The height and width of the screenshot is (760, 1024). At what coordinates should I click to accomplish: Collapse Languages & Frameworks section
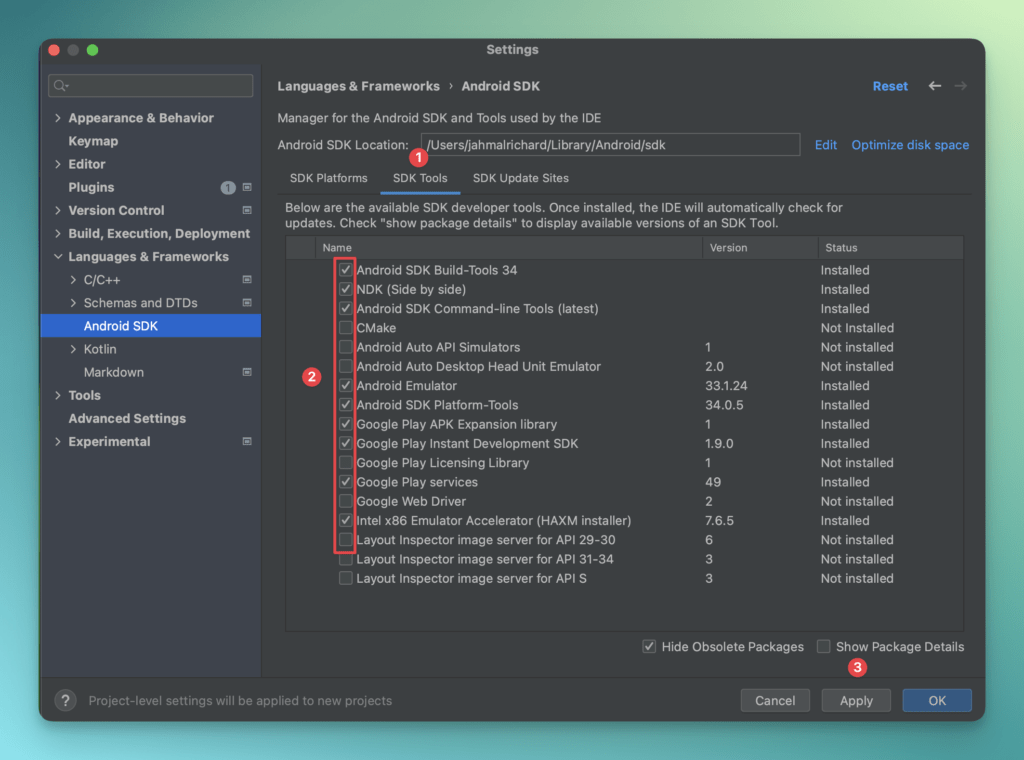point(58,257)
